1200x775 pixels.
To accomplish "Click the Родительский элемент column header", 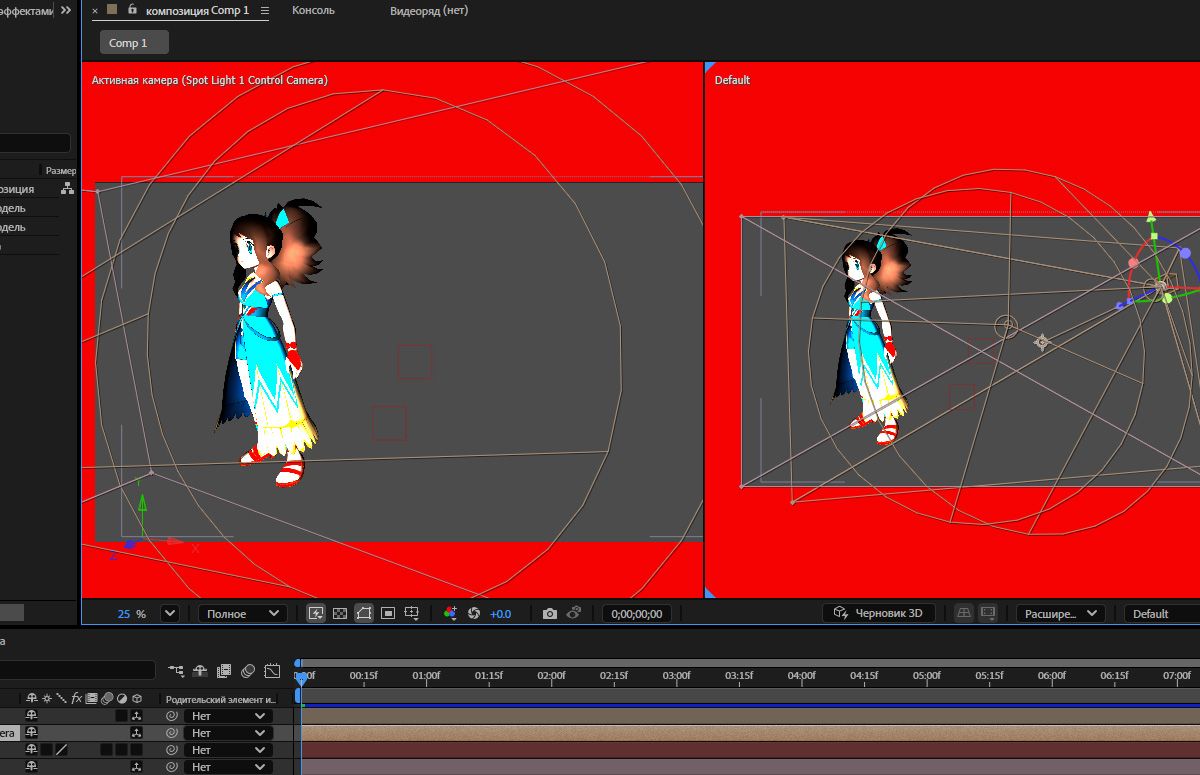I will pyautogui.click(x=221, y=699).
